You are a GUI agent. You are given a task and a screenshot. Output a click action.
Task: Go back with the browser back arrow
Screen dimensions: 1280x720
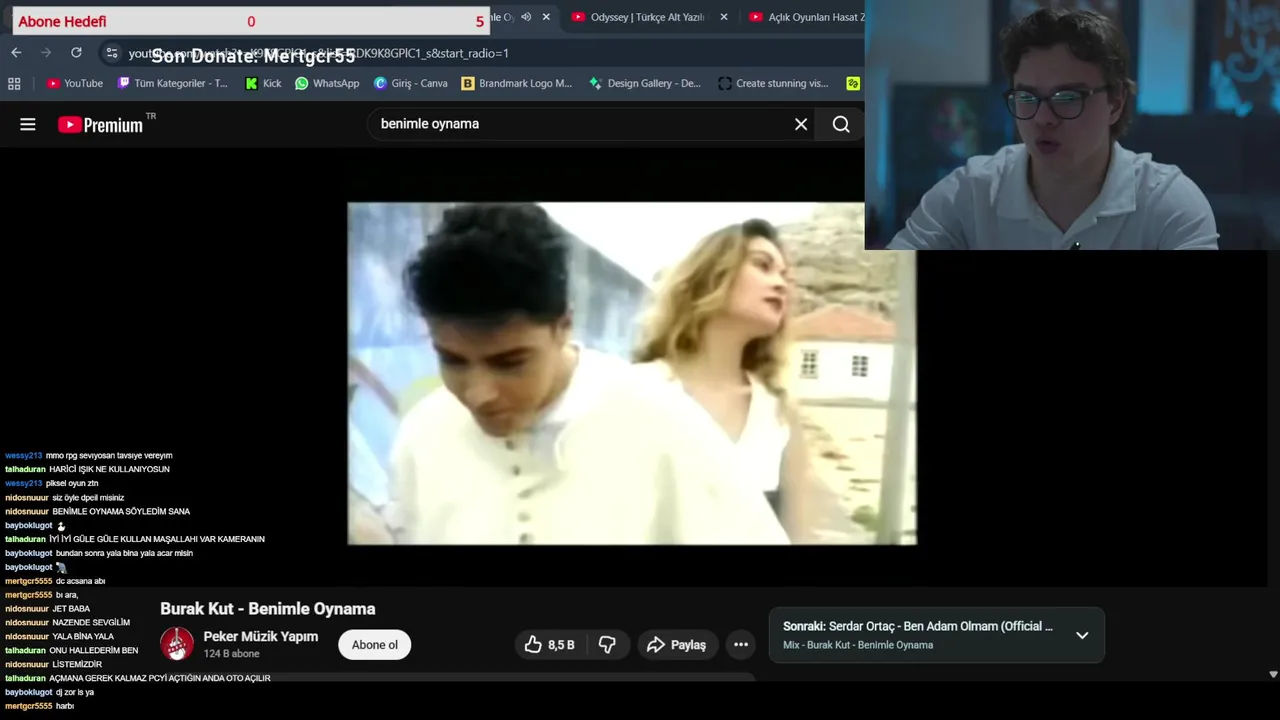click(16, 53)
